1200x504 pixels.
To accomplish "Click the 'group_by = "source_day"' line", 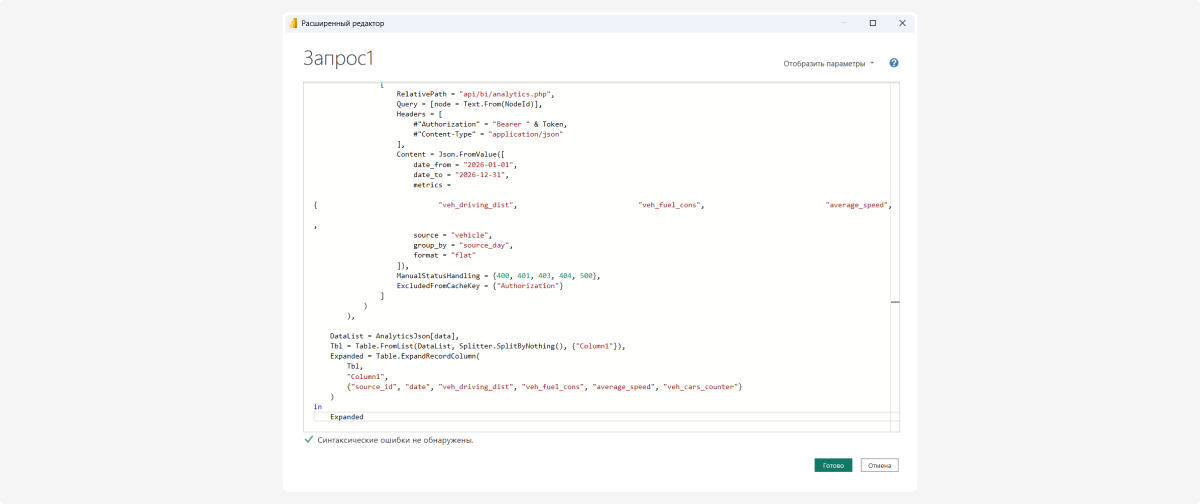I will (x=463, y=245).
